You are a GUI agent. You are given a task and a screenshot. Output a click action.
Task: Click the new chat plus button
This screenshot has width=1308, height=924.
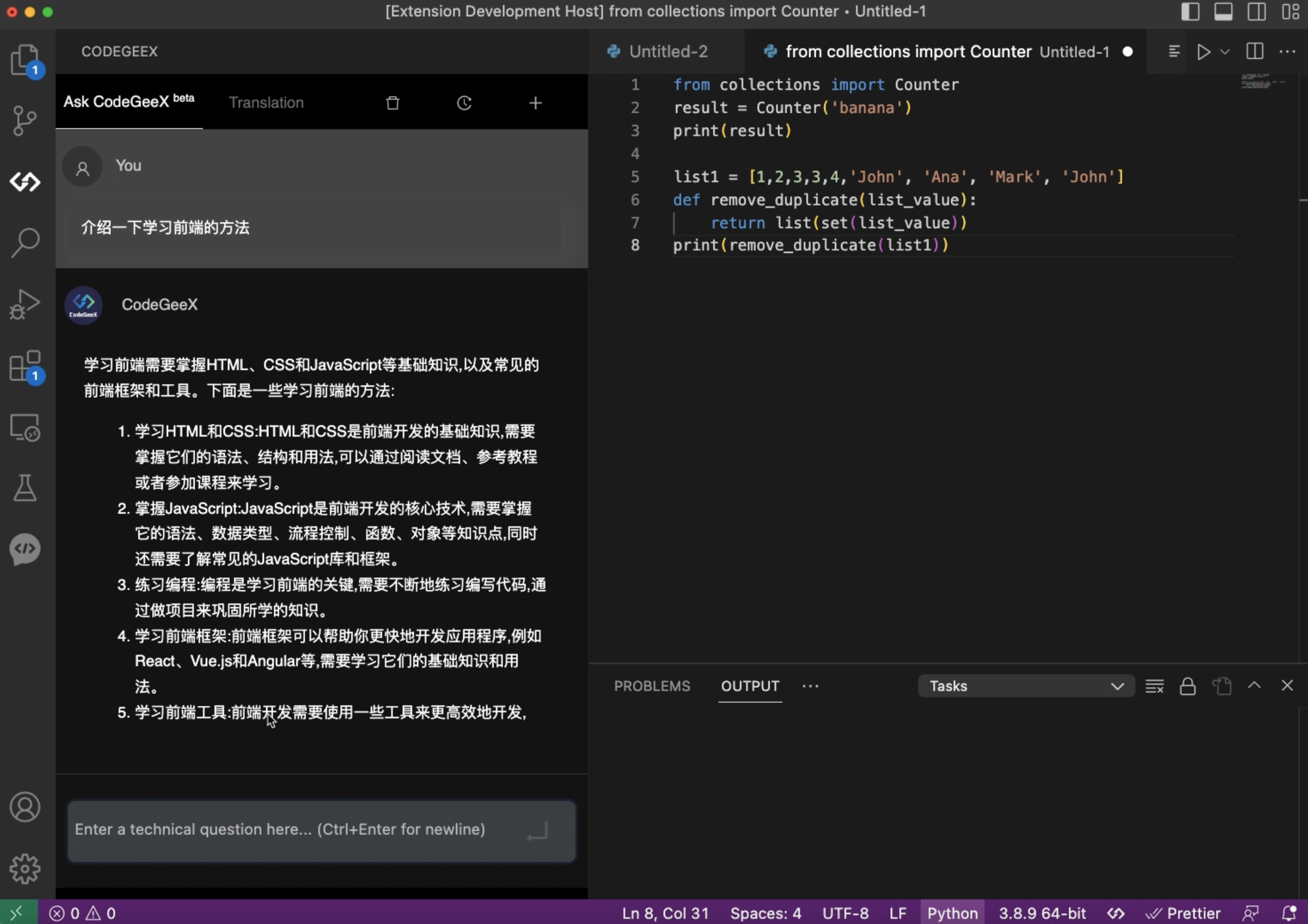pyautogui.click(x=535, y=103)
